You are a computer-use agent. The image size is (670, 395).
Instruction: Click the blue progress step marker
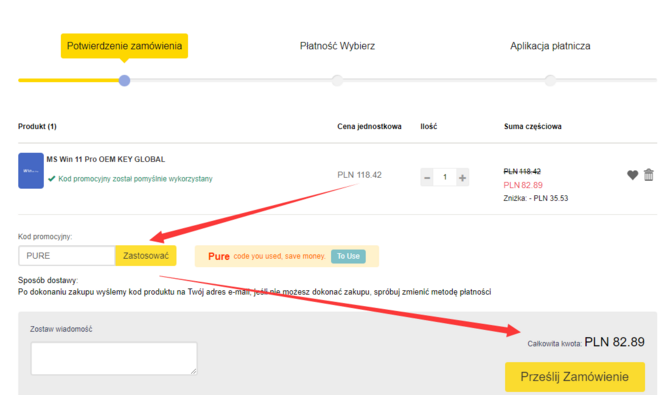point(124,80)
